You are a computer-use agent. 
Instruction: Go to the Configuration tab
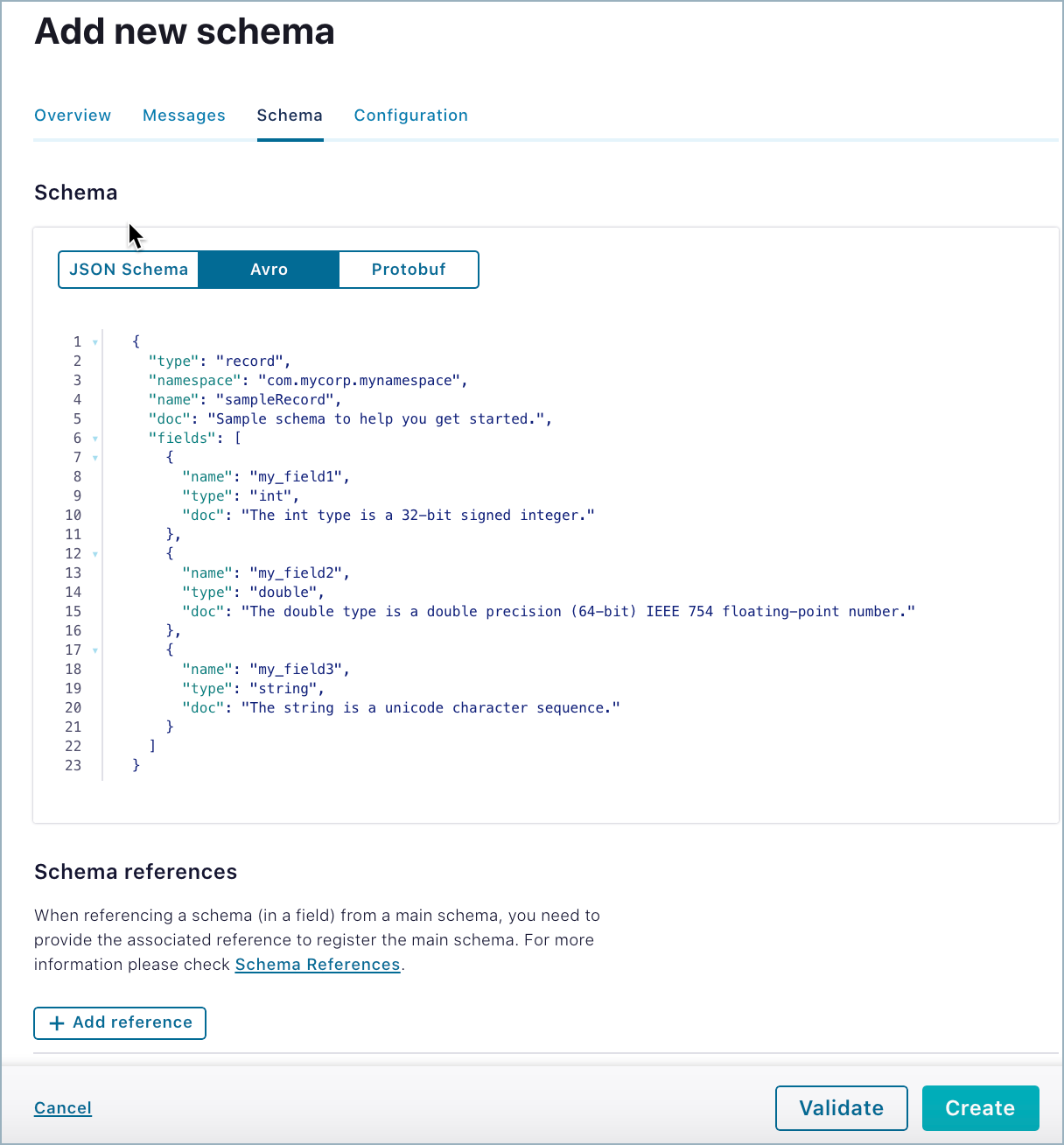[410, 116]
